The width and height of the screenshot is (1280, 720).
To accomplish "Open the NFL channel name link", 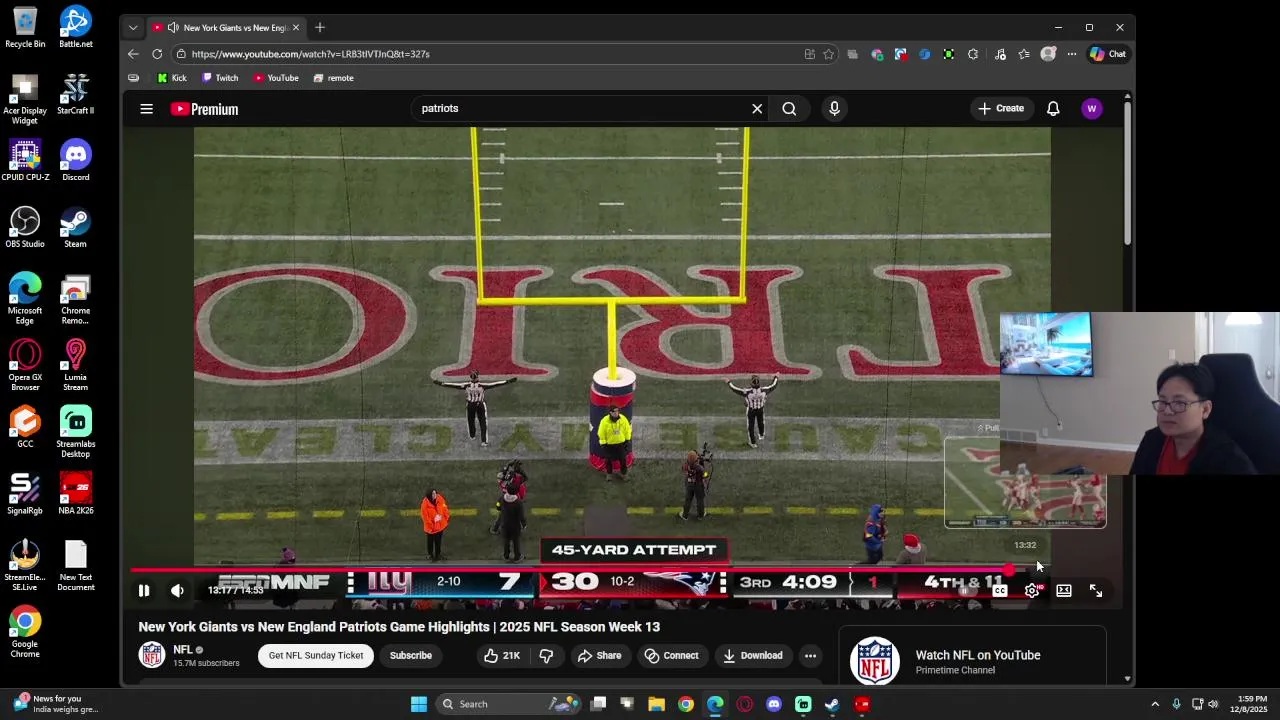I will [x=182, y=649].
